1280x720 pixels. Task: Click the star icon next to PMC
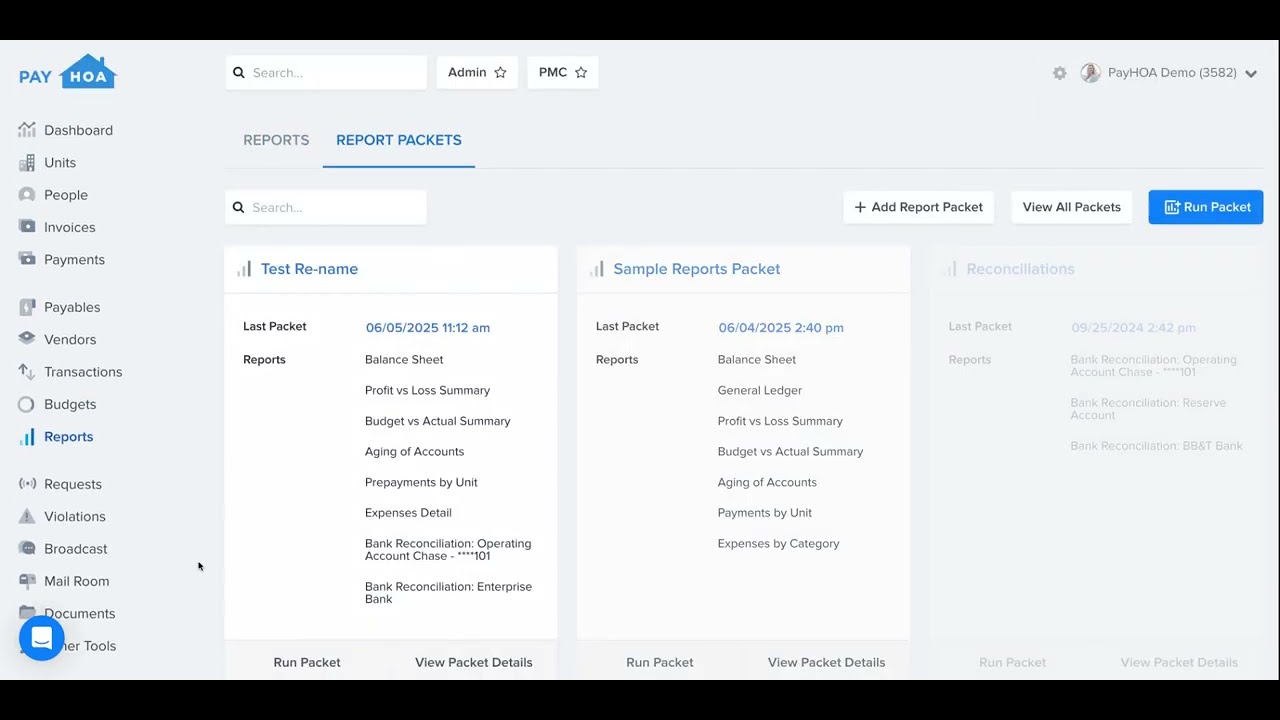tap(581, 72)
